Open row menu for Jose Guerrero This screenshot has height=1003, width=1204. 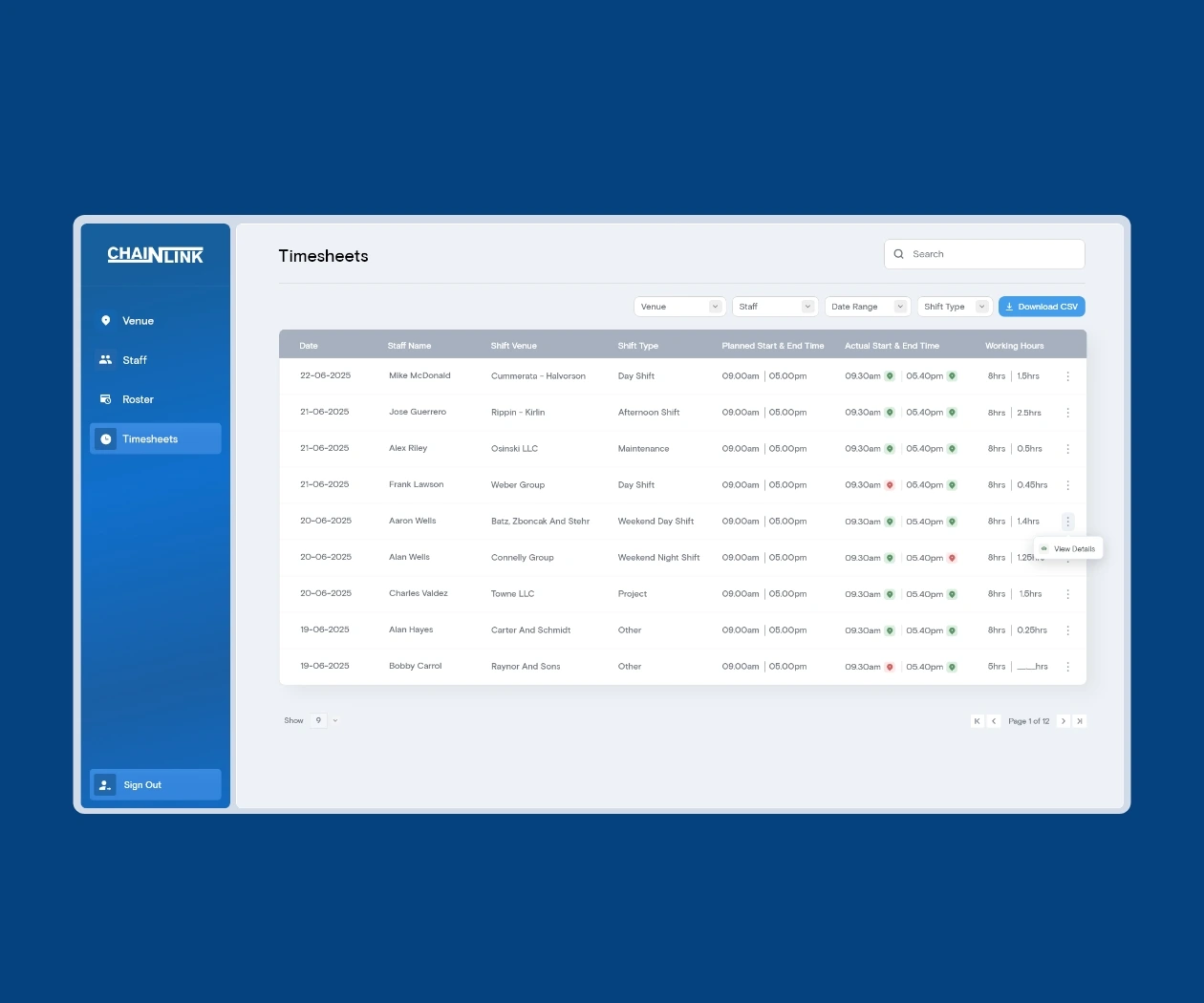(x=1067, y=413)
